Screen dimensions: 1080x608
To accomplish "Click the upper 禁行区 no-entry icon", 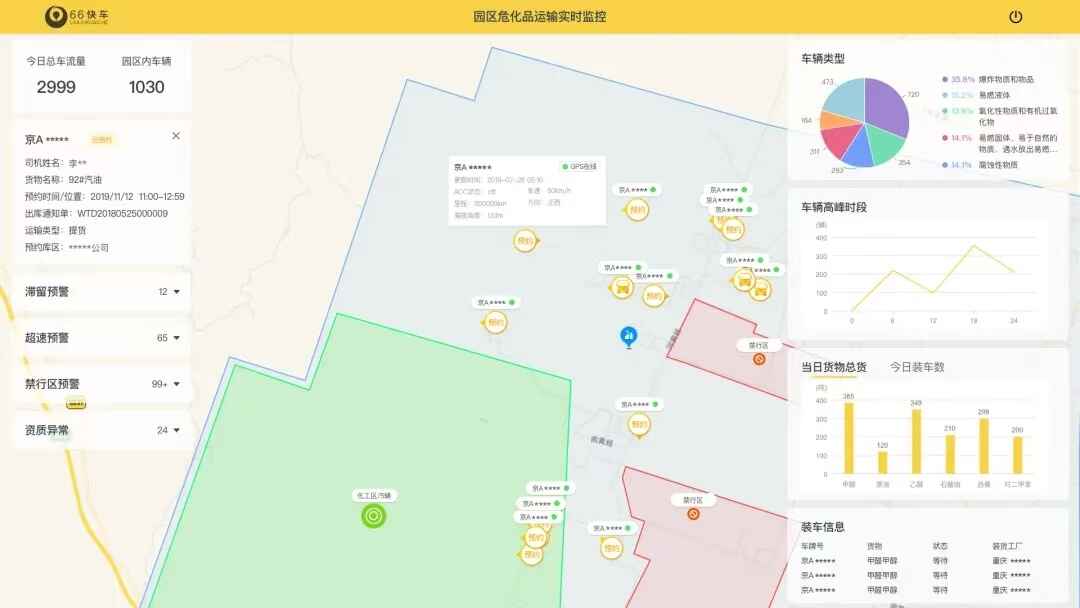I will [x=759, y=359].
